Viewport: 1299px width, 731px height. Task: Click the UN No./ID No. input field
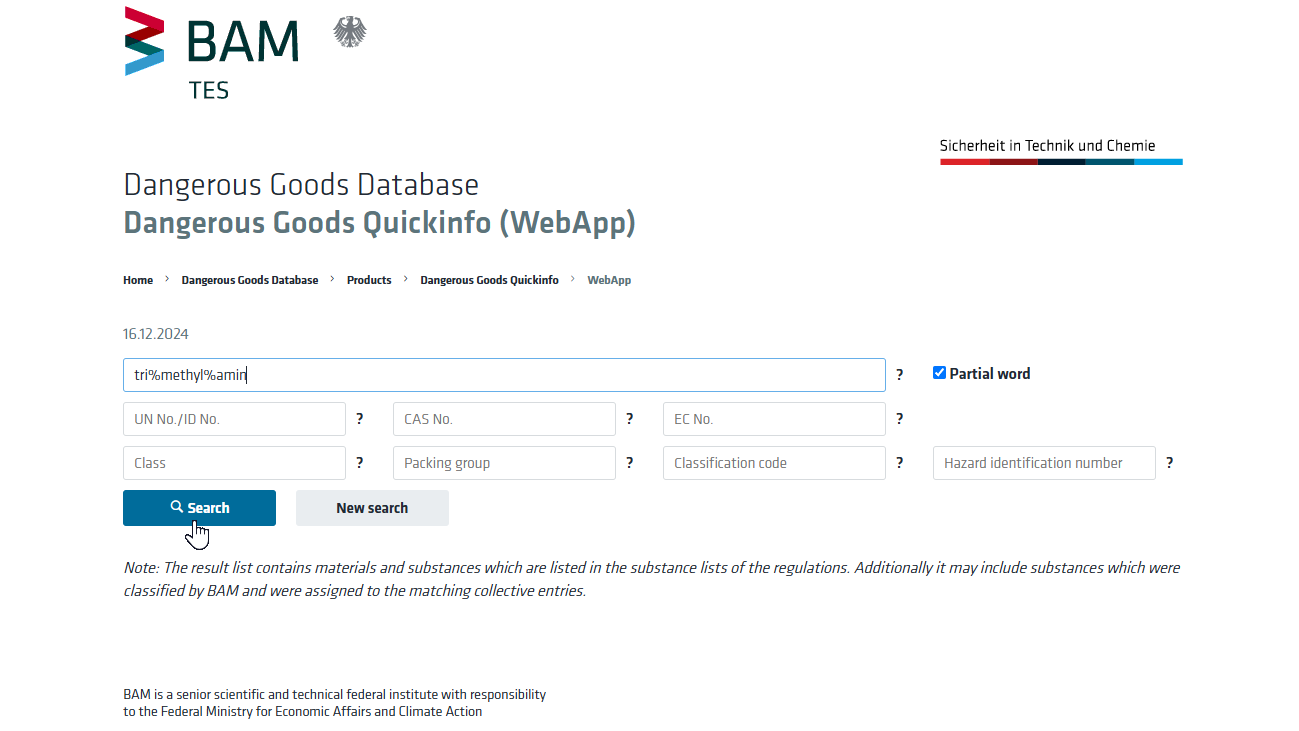coord(234,419)
